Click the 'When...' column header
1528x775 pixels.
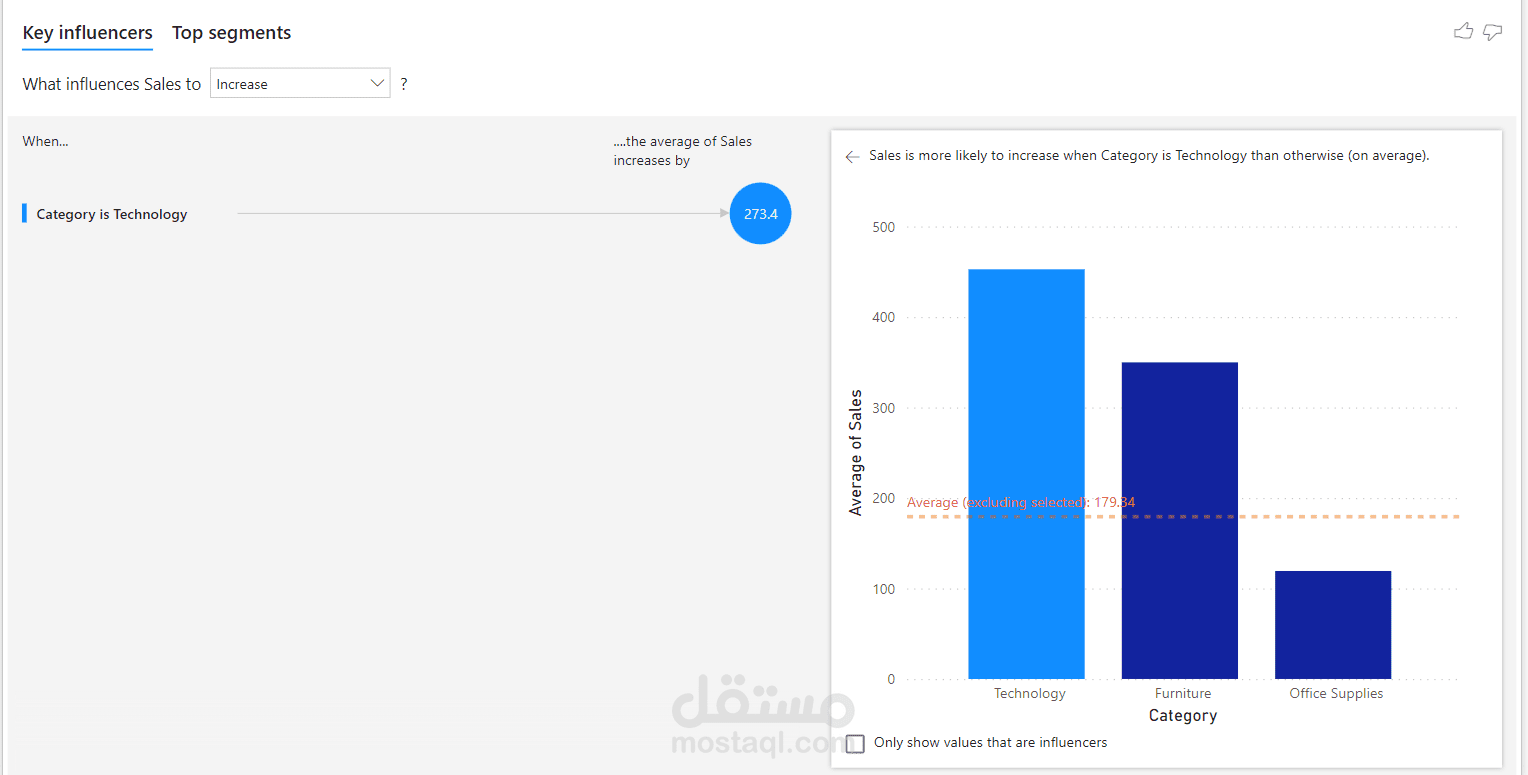(46, 142)
